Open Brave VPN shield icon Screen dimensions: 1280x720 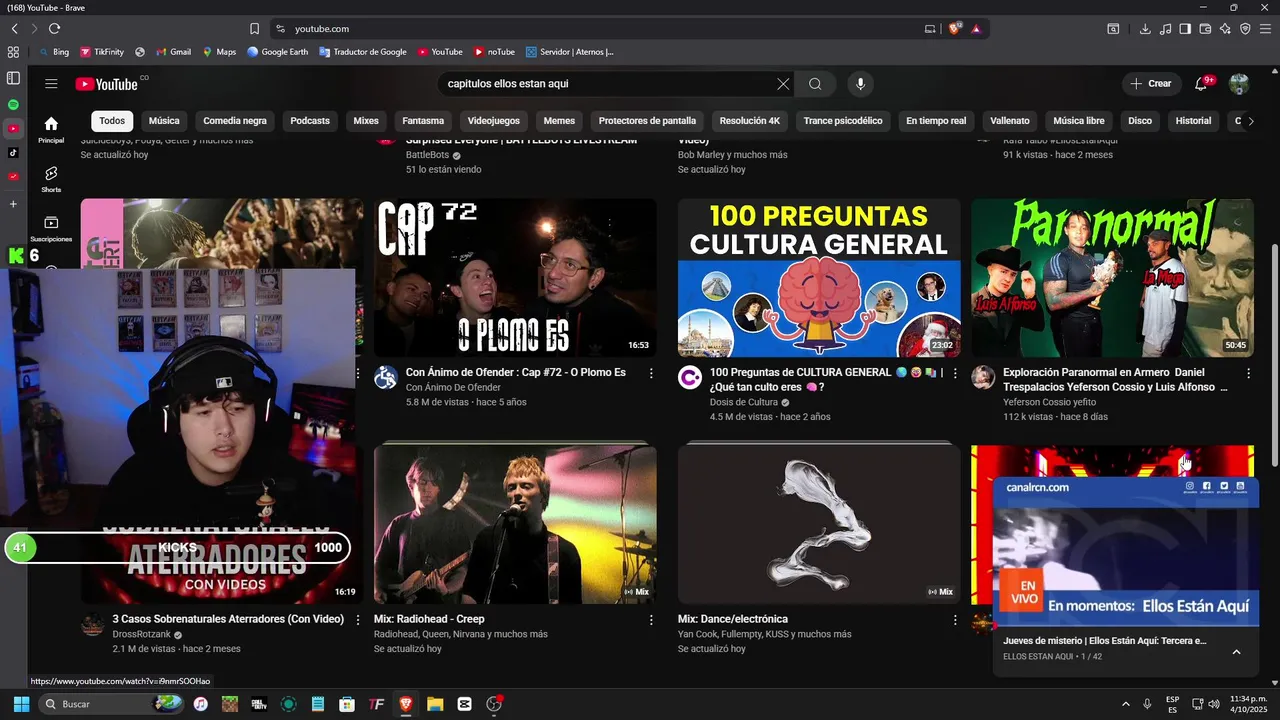click(1245, 29)
